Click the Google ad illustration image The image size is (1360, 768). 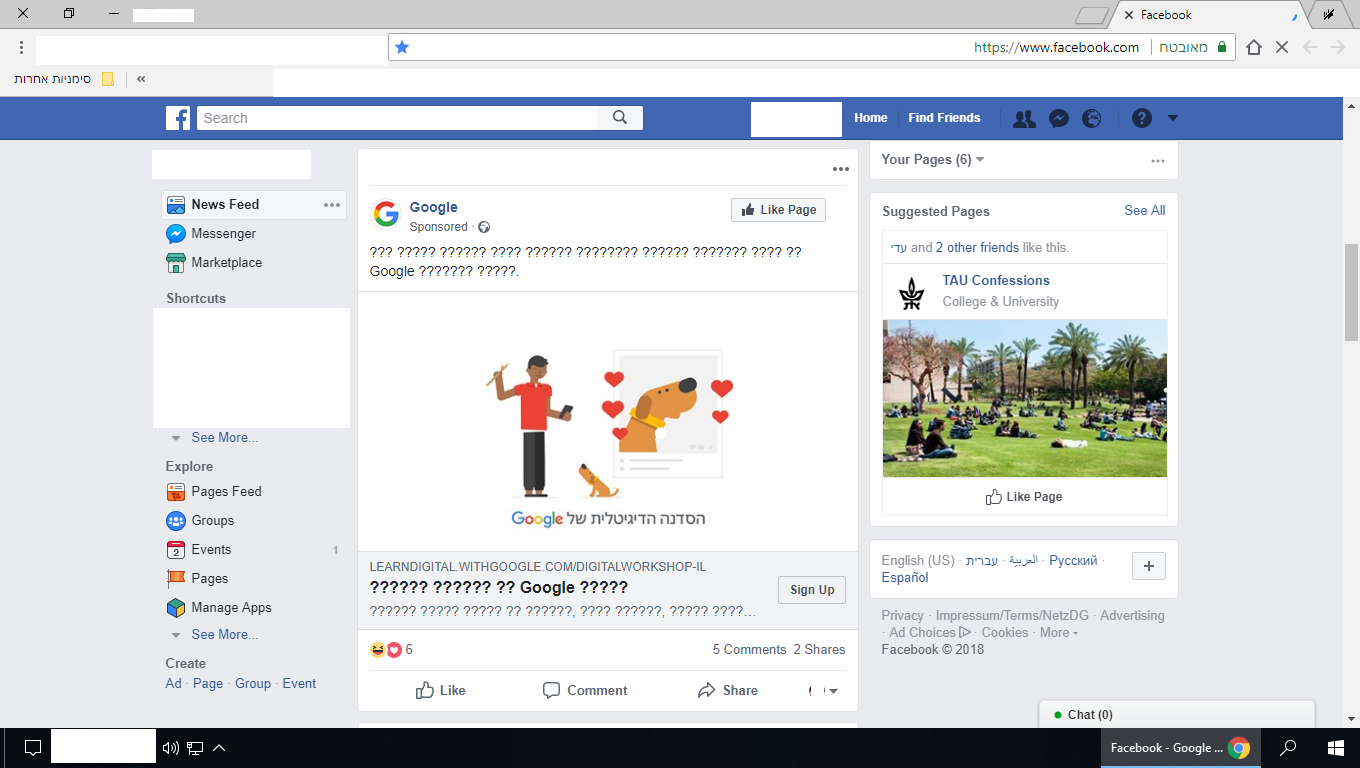(608, 421)
